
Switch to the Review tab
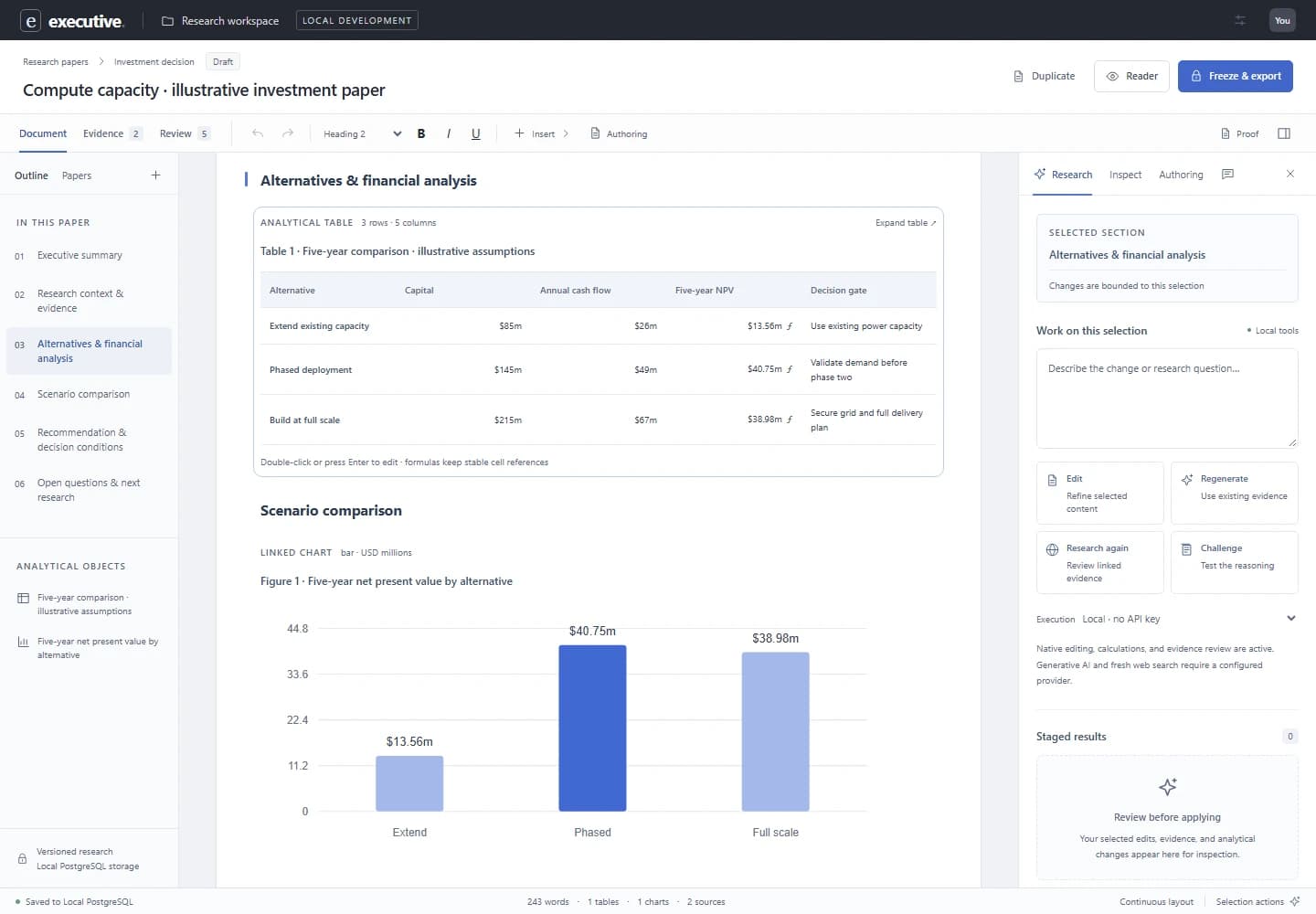coord(186,133)
